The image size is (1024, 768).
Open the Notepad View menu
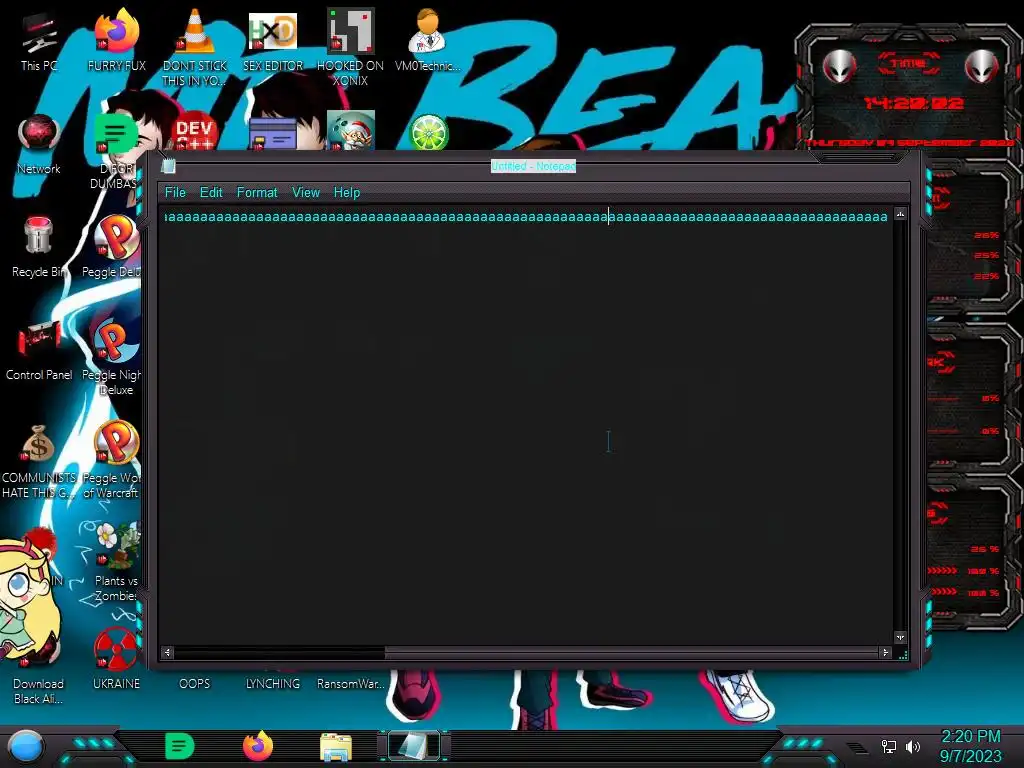306,193
